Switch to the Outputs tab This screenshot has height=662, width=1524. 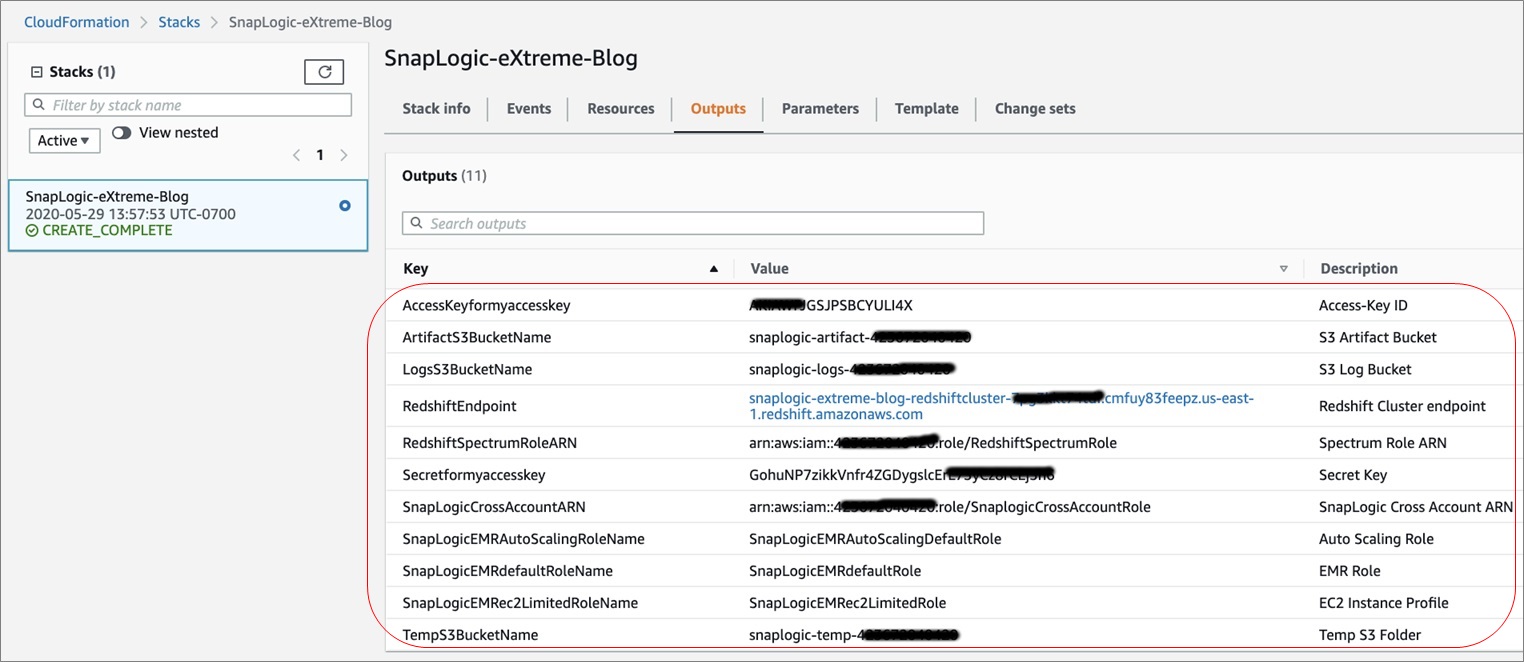click(x=718, y=109)
